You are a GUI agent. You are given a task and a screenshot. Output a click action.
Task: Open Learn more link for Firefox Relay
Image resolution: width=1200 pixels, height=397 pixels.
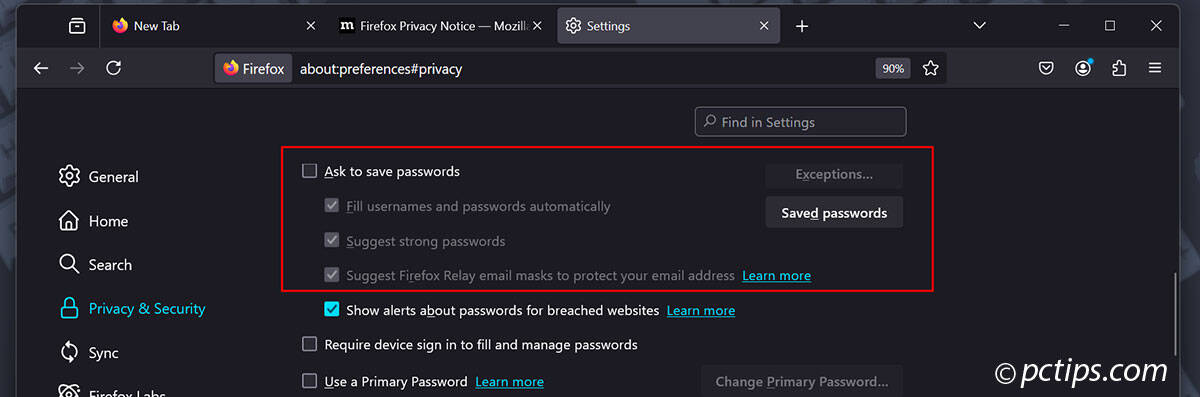point(777,275)
